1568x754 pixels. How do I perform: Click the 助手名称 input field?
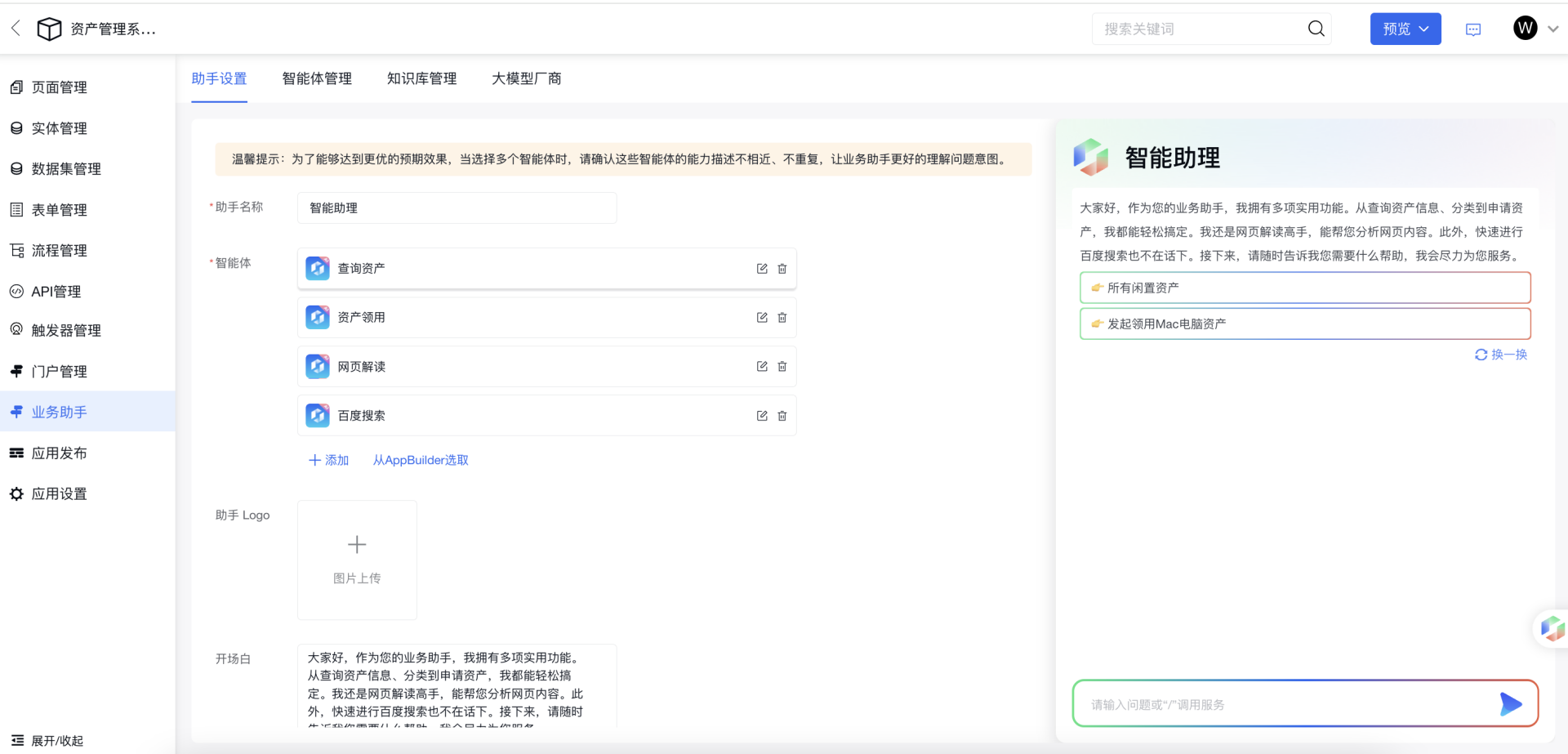[x=457, y=208]
